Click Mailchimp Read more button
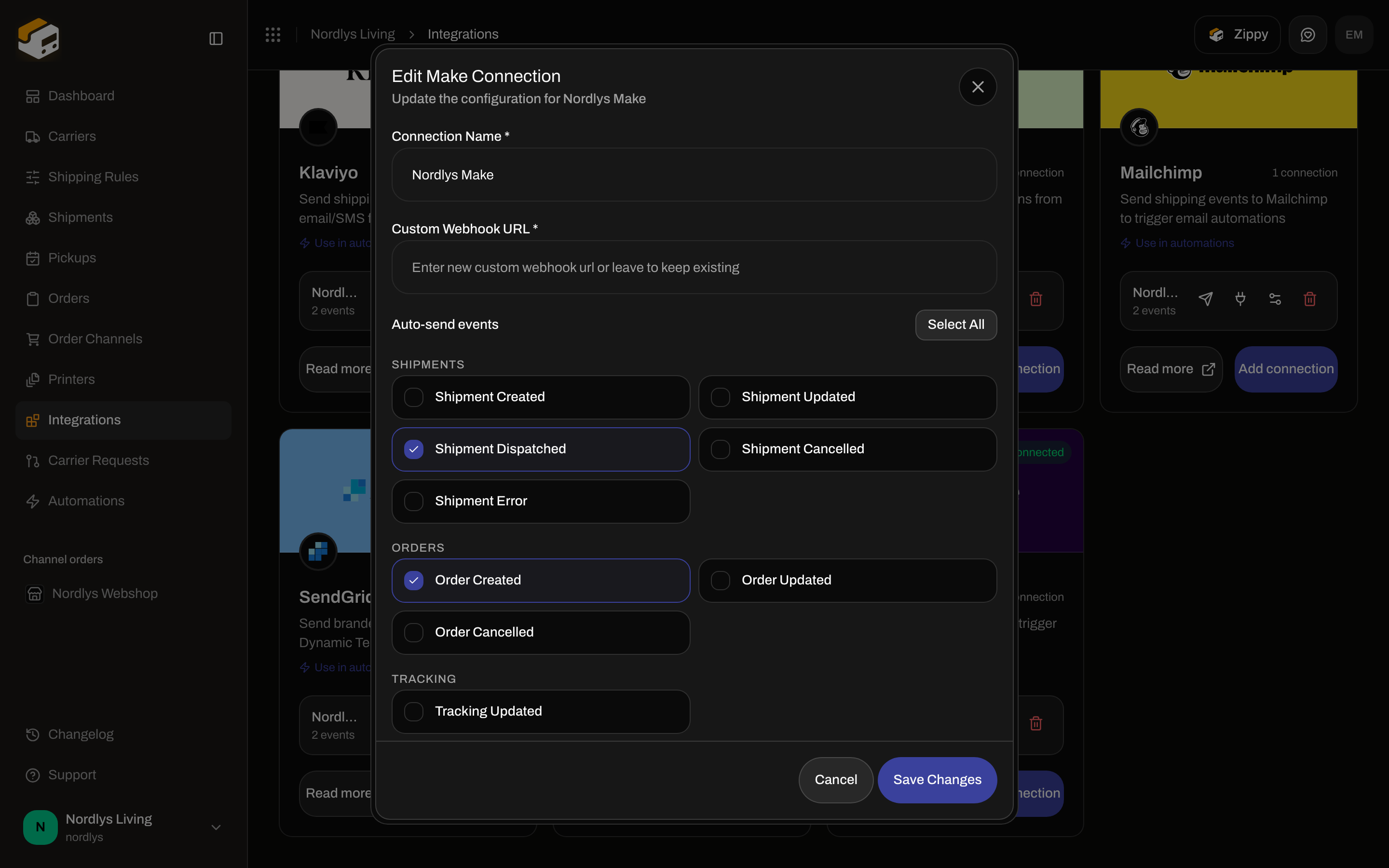Viewport: 1389px width, 868px height. pos(1171,369)
